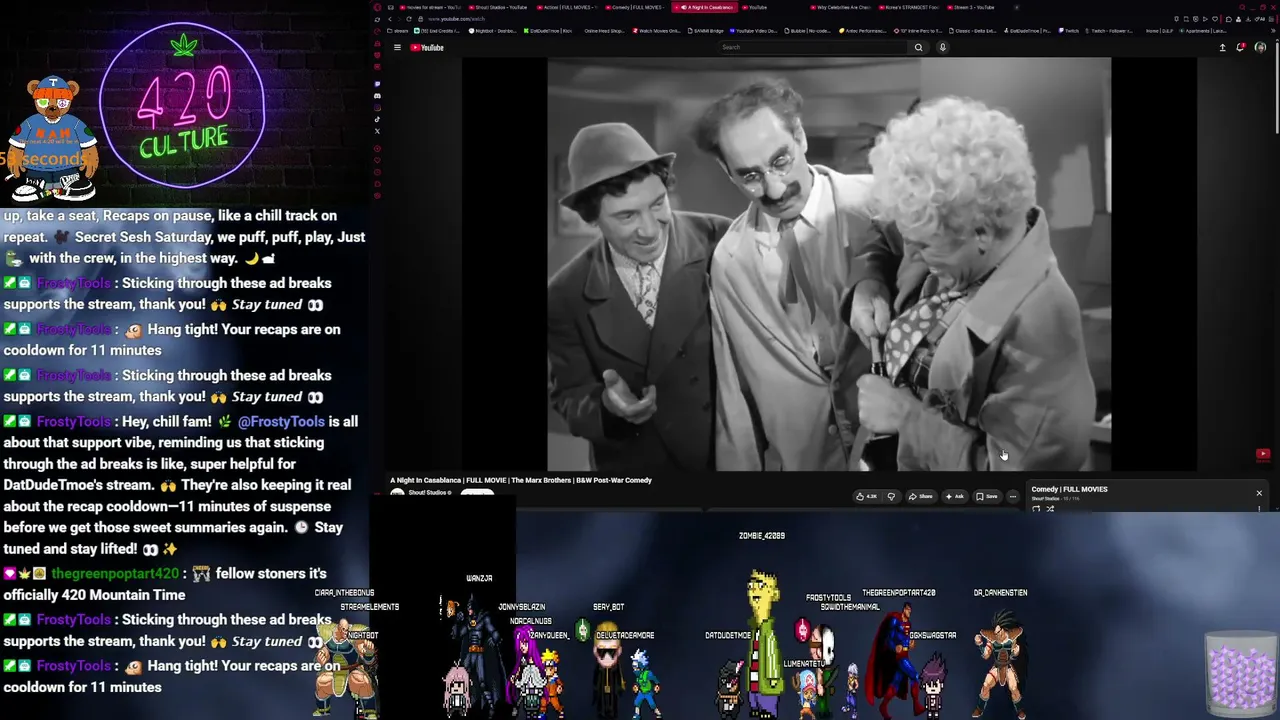Open the Nightbot Dashboard bookmark
1280x720 pixels.
click(493, 31)
